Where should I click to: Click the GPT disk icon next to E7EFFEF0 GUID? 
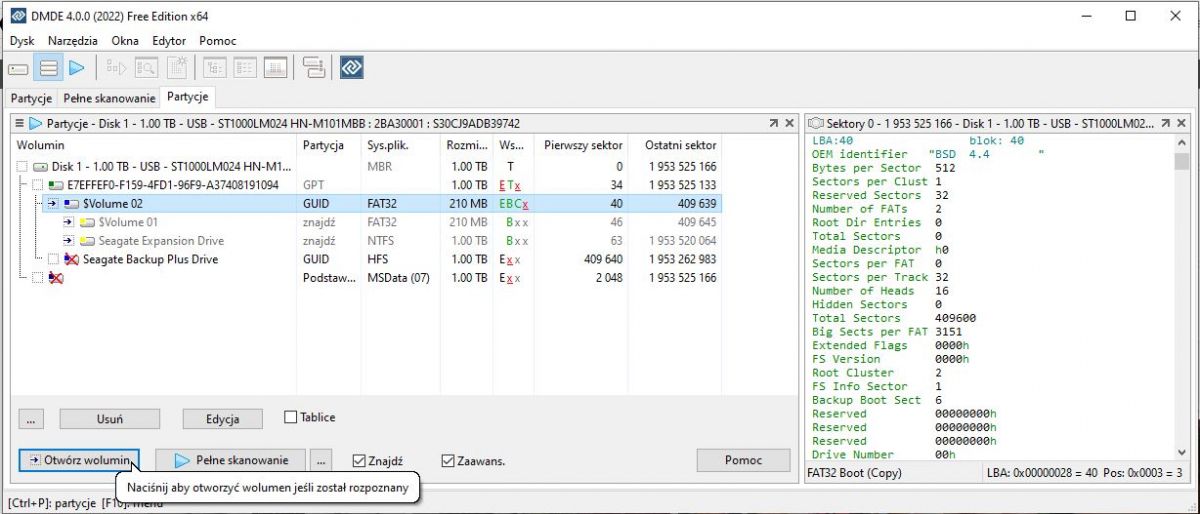(x=57, y=185)
